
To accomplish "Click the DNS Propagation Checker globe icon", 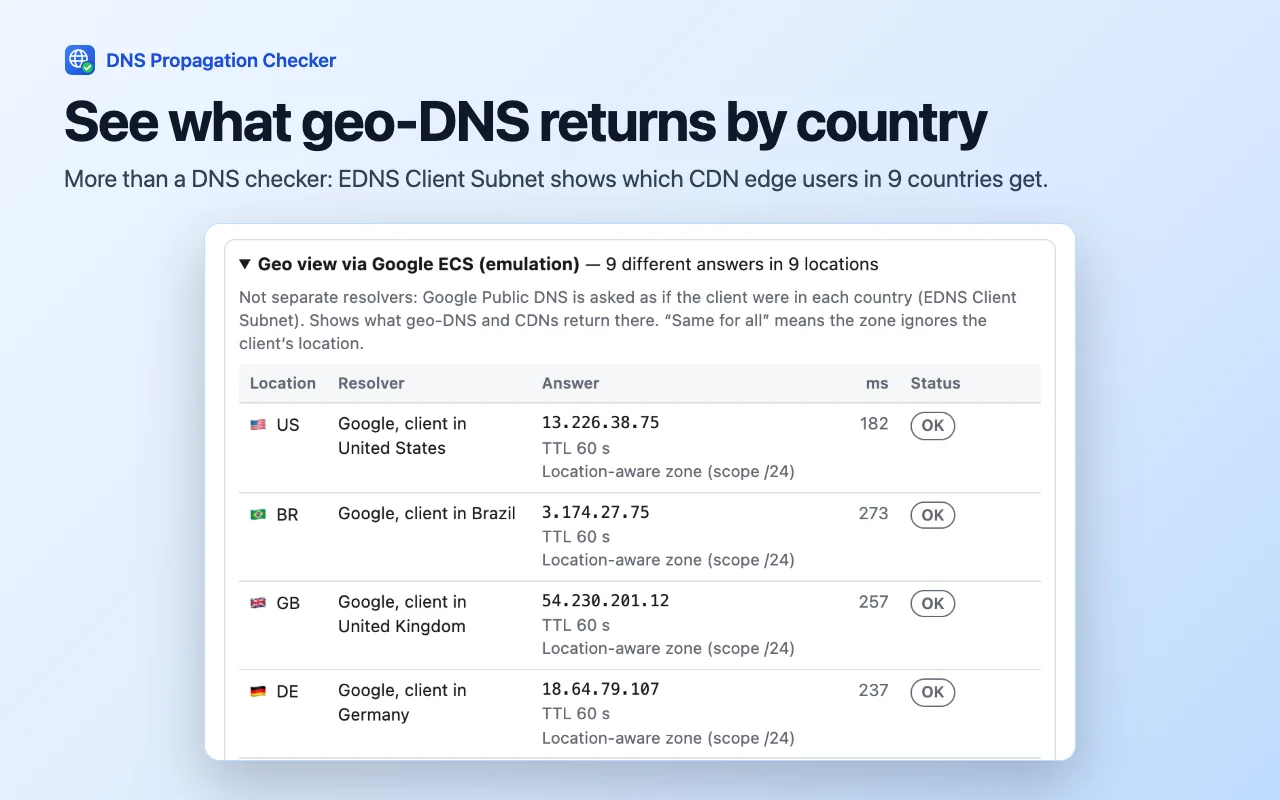I will [80, 60].
